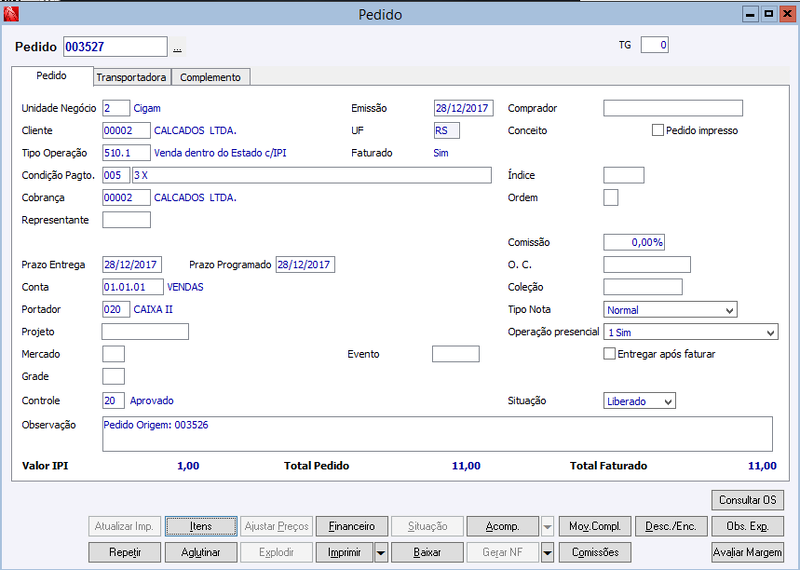Viewport: 800px width, 570px height.
Task: Focus the Observação text area
Action: (x=437, y=434)
